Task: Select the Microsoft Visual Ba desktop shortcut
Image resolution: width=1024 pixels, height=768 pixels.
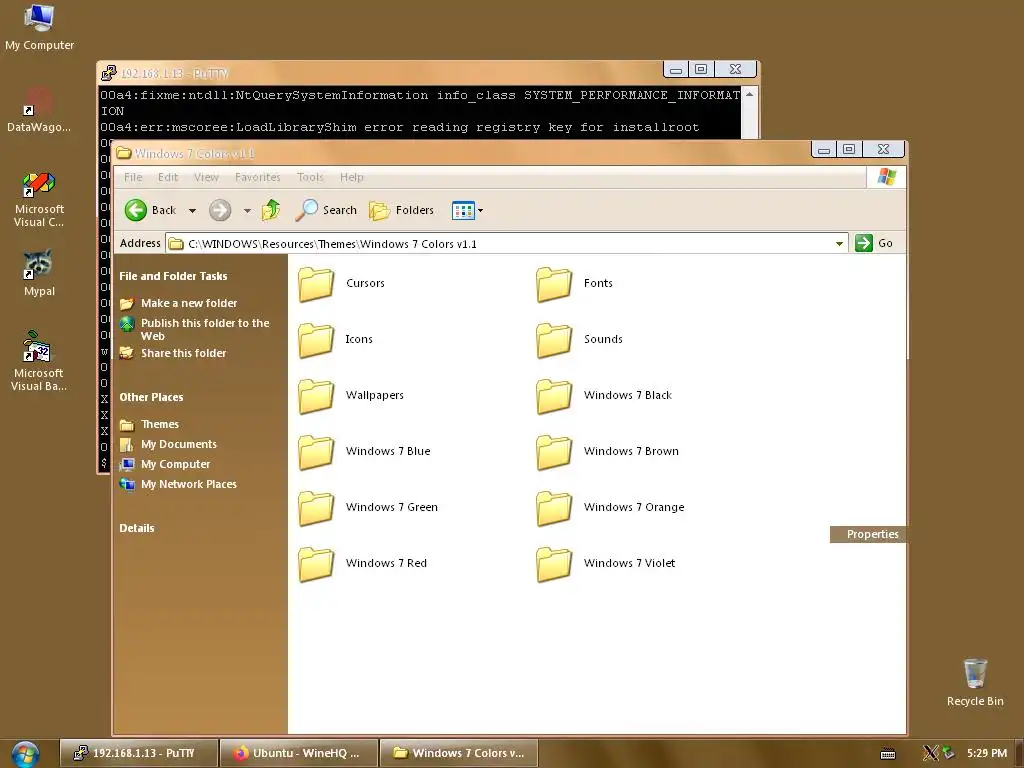Action: pyautogui.click(x=39, y=361)
